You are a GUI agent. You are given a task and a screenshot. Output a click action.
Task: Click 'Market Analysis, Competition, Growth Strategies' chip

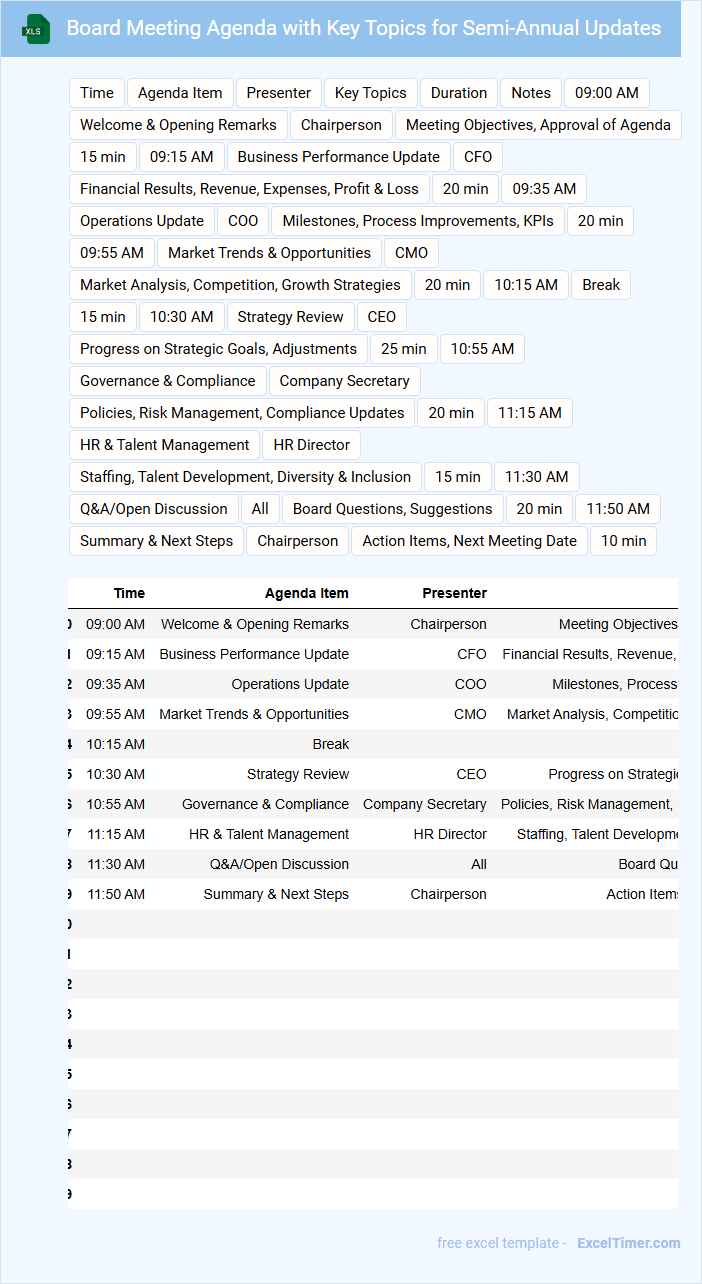(240, 285)
